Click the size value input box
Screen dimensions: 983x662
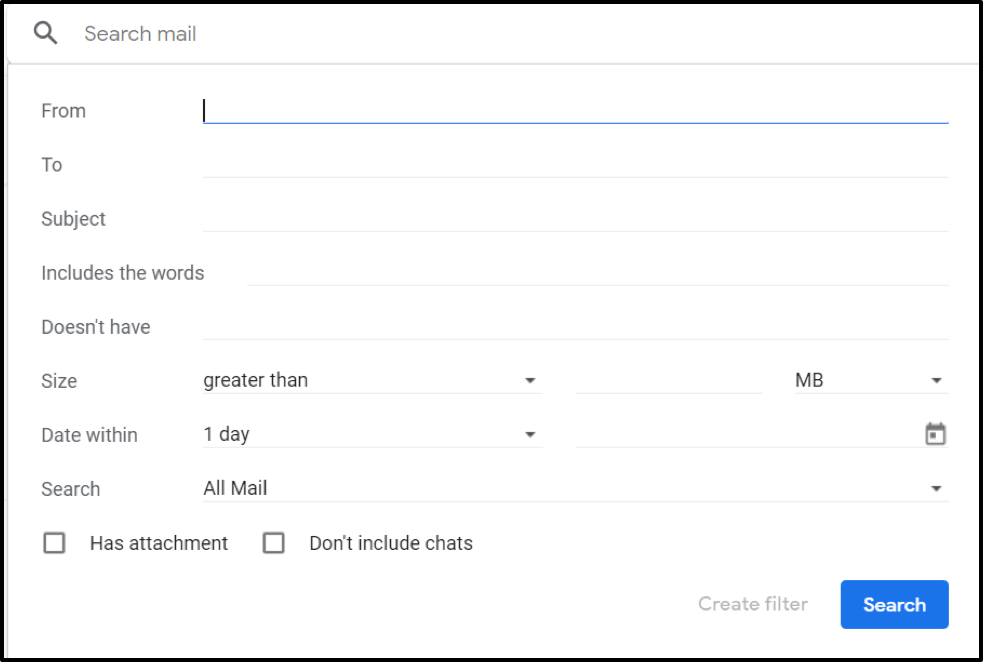pyautogui.click(x=669, y=380)
